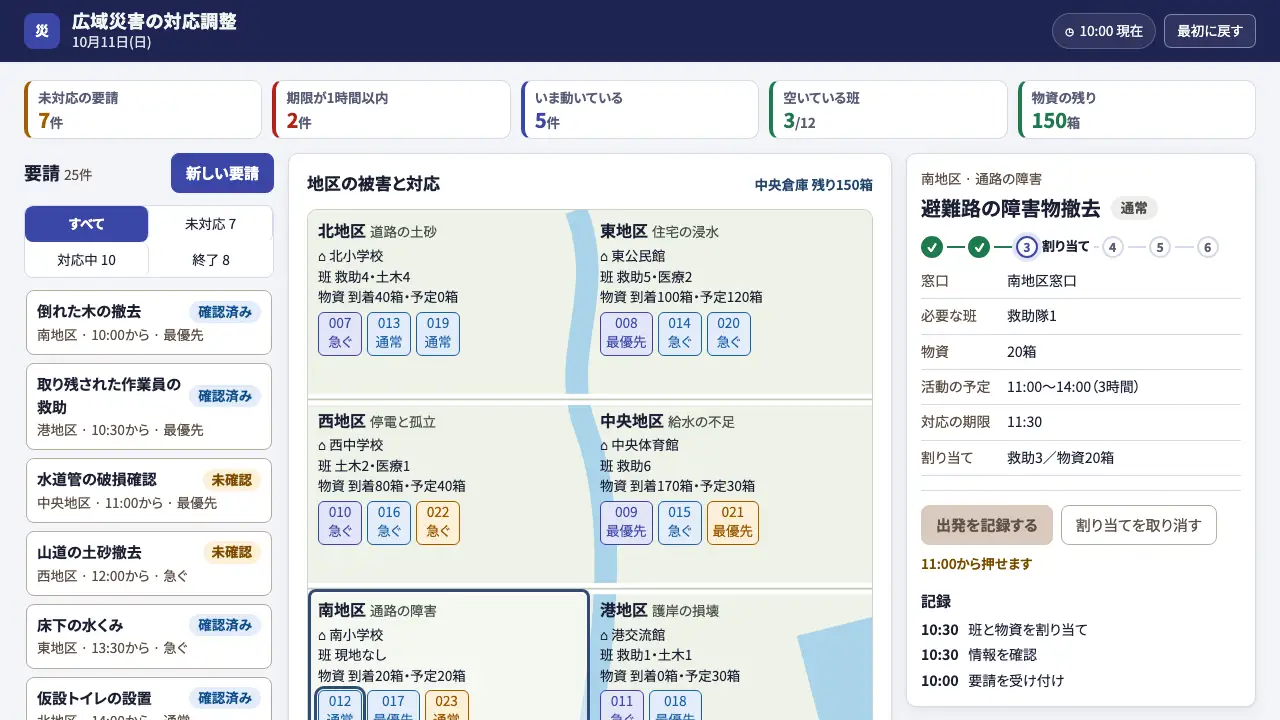Screen dimensions: 1280x720
Task: Click the 空いている班 3/12 summary card
Action: pos(888,110)
